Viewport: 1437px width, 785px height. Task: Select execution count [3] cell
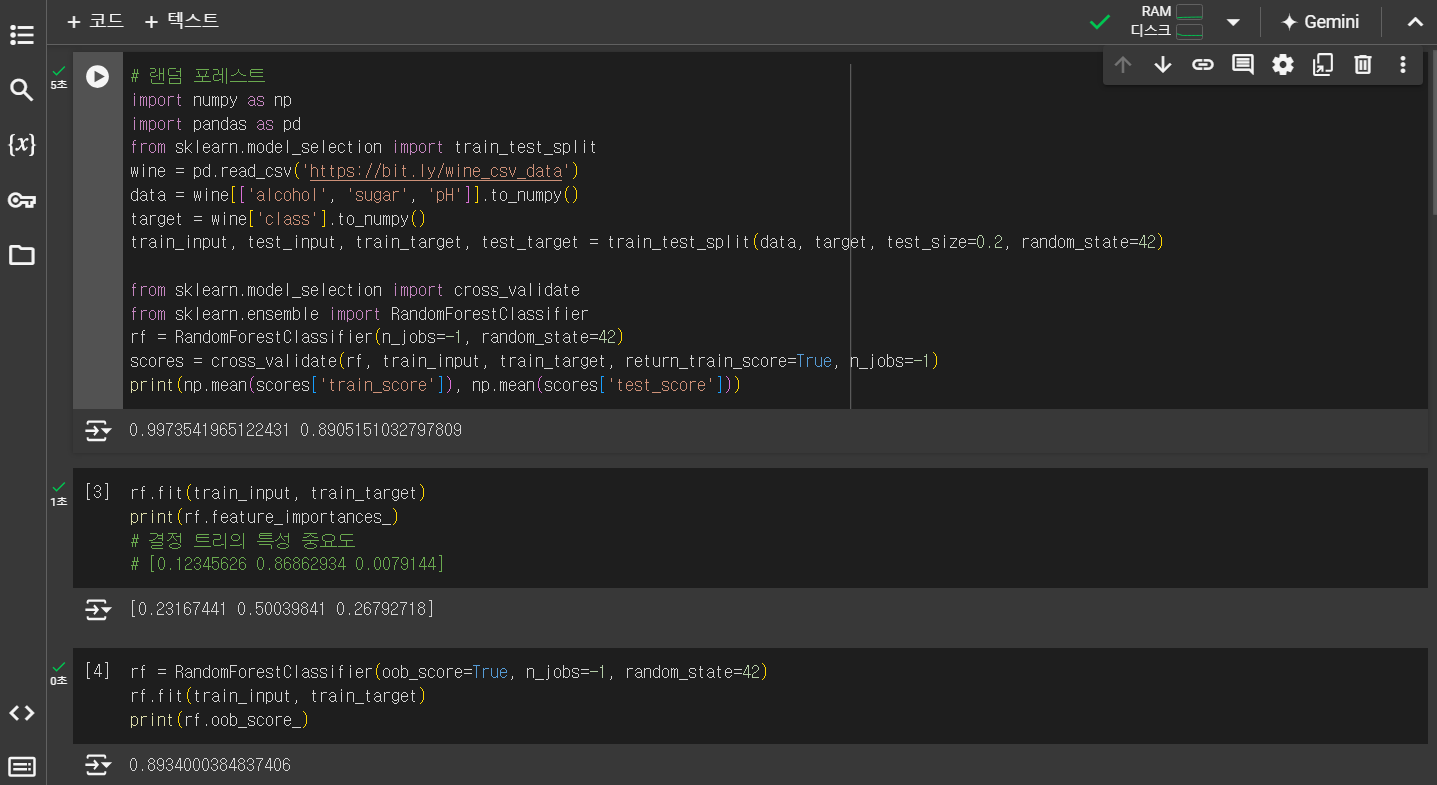(x=97, y=492)
